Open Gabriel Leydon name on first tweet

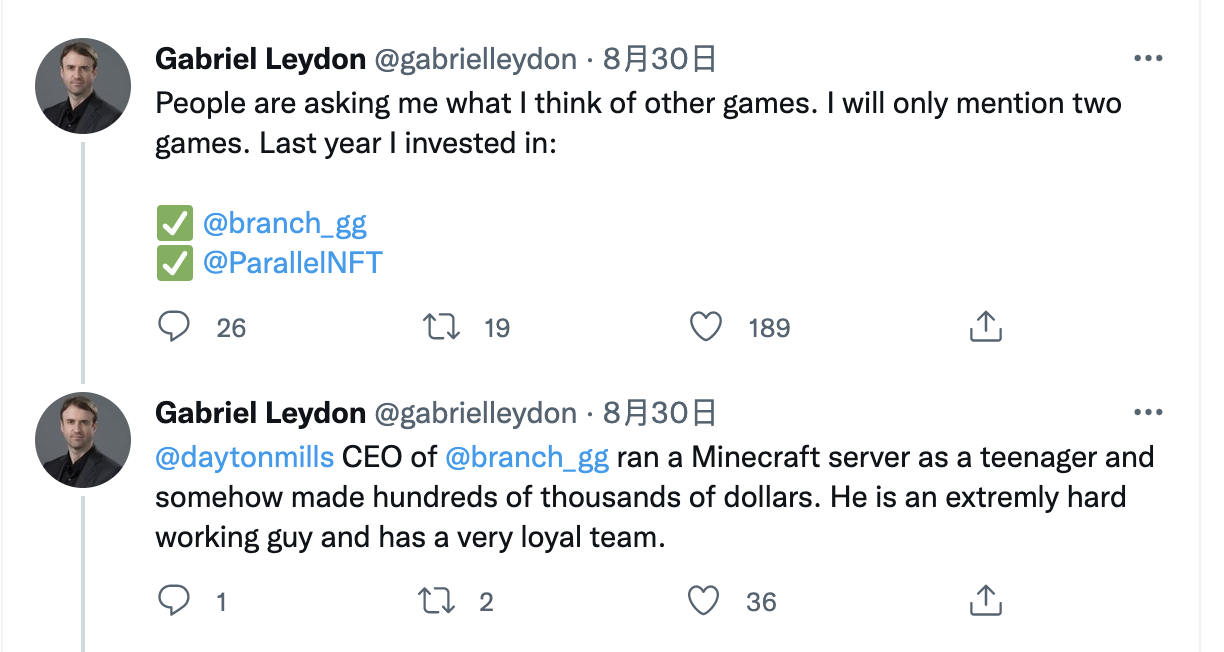tap(260, 59)
